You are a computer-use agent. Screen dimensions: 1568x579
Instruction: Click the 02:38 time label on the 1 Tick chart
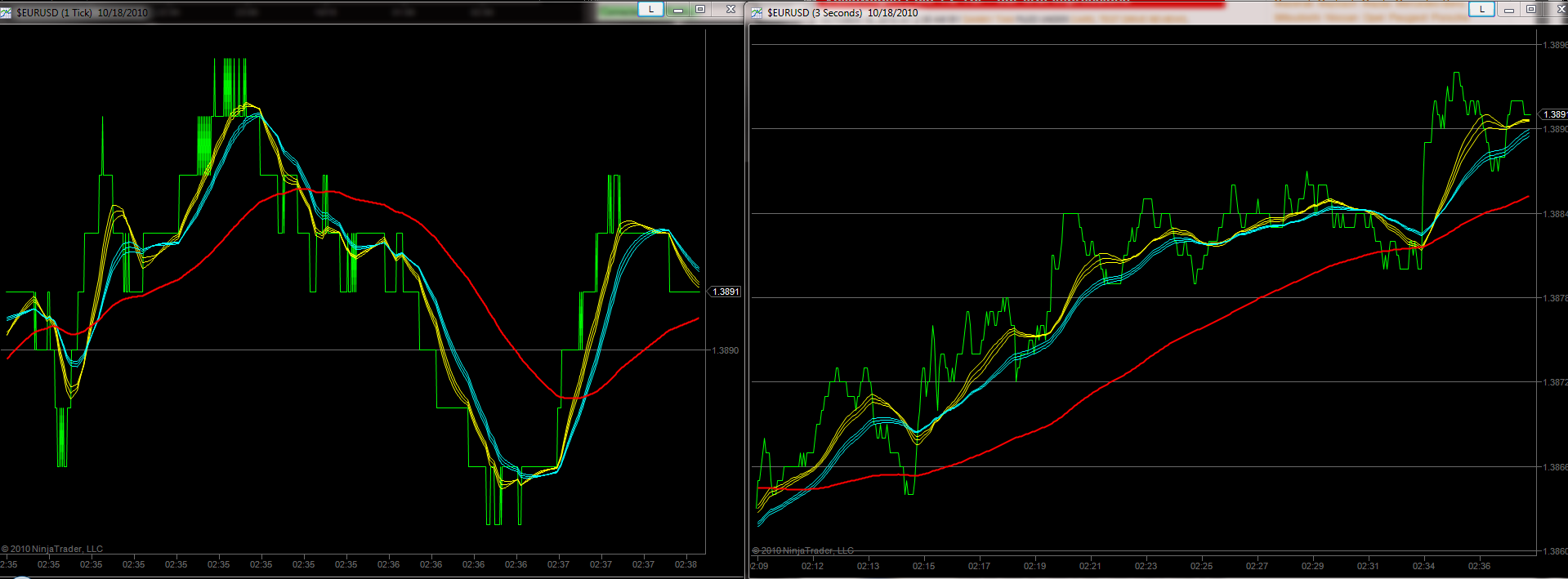[x=686, y=564]
